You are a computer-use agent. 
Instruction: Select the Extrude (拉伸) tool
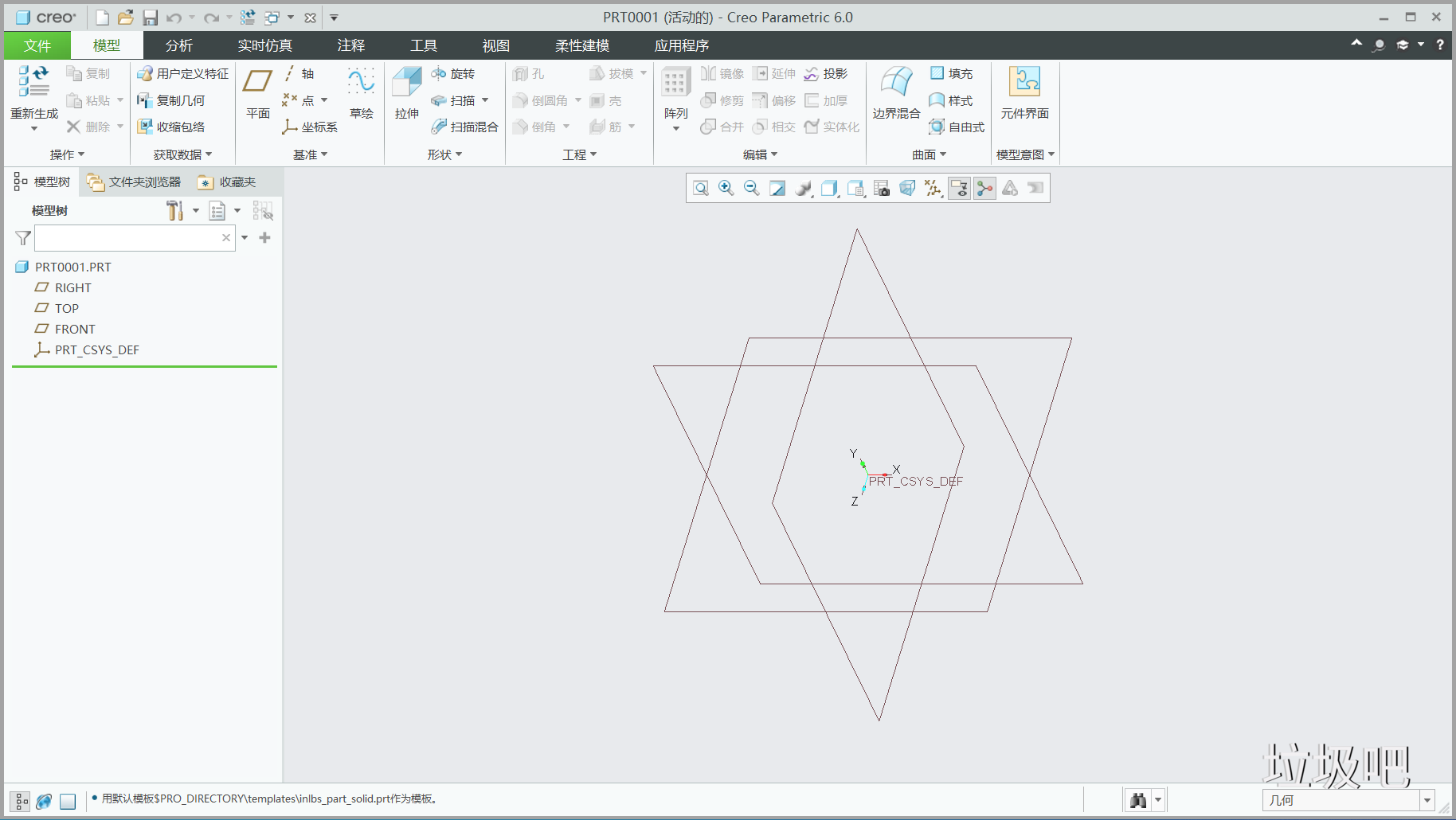[x=406, y=92]
